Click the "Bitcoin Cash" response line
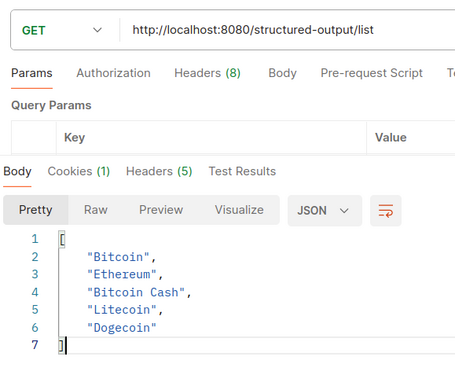Viewport: 455px width, 386px height. (139, 292)
